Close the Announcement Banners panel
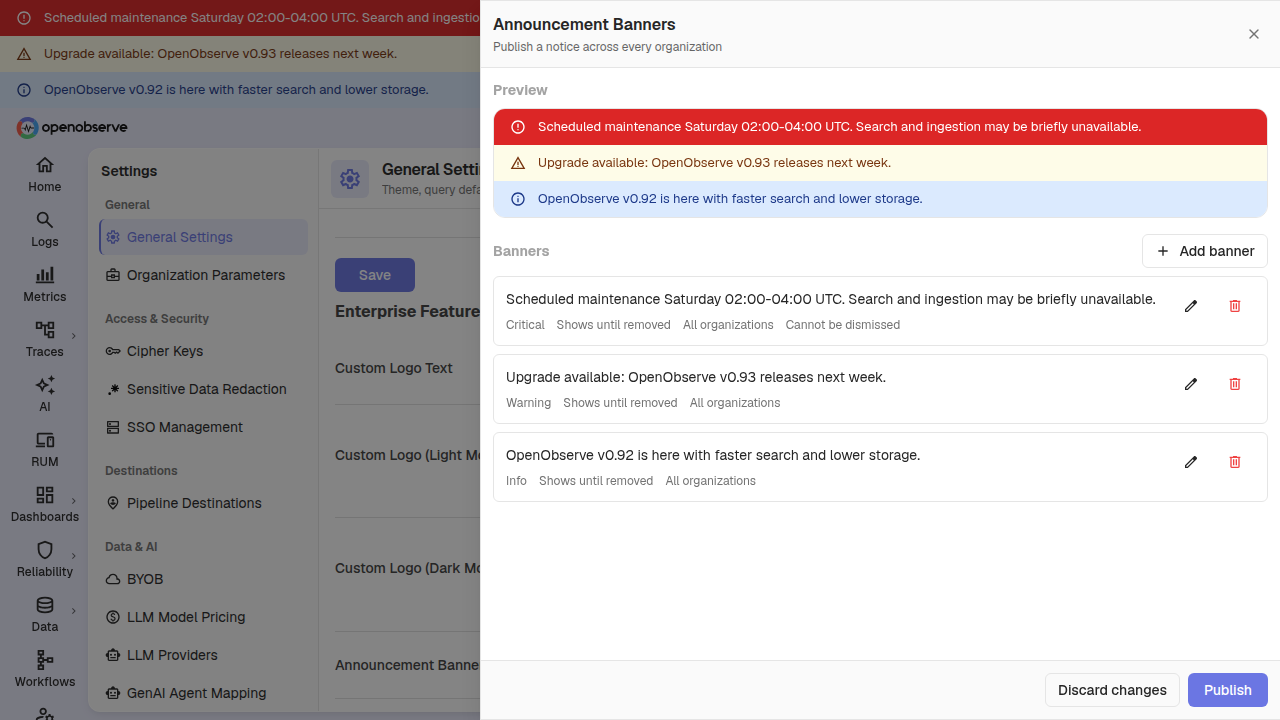Screen dimensions: 1280x720 pyautogui.click(x=1254, y=34)
